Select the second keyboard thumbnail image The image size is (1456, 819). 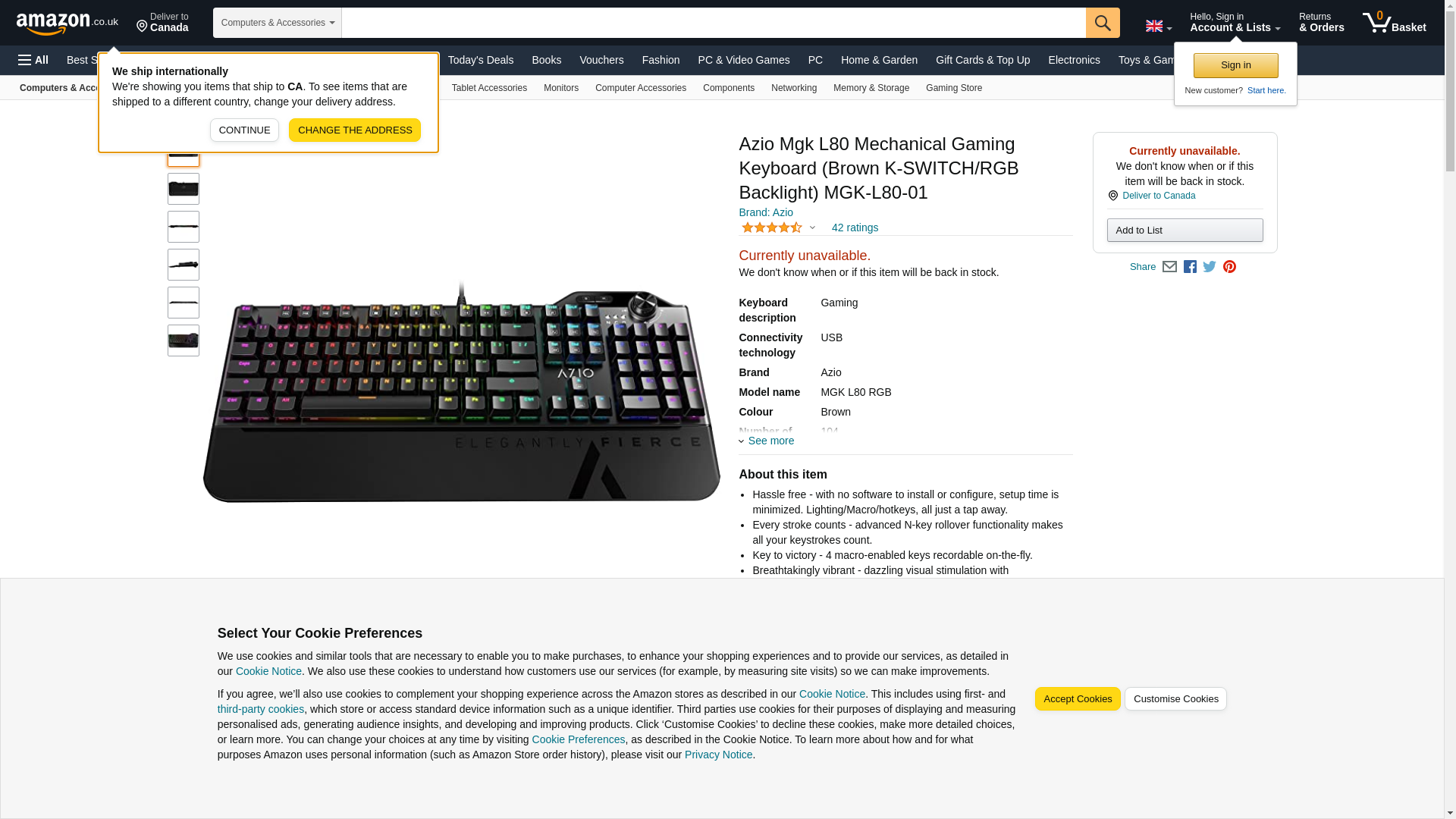pyautogui.click(x=184, y=189)
